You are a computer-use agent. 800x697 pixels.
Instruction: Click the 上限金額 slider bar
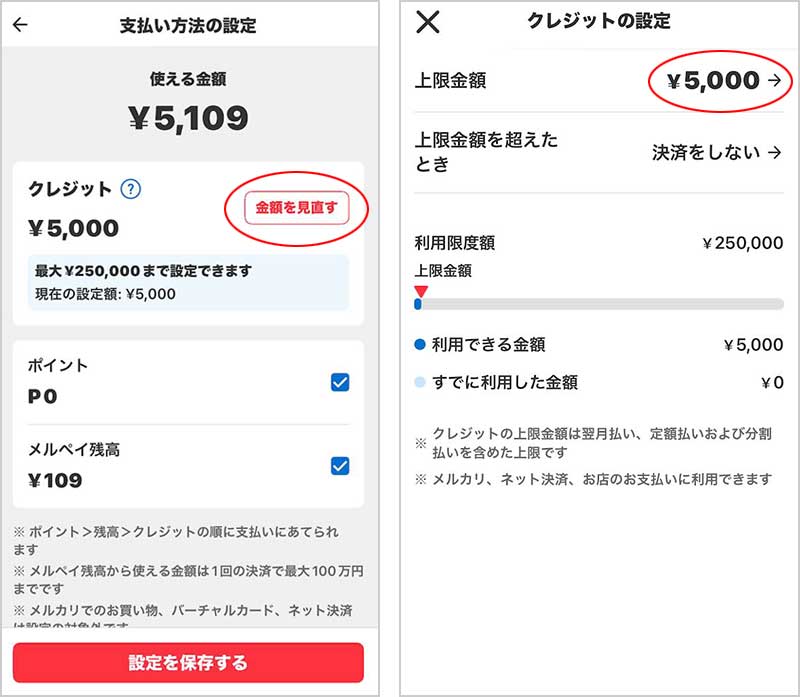(x=599, y=304)
